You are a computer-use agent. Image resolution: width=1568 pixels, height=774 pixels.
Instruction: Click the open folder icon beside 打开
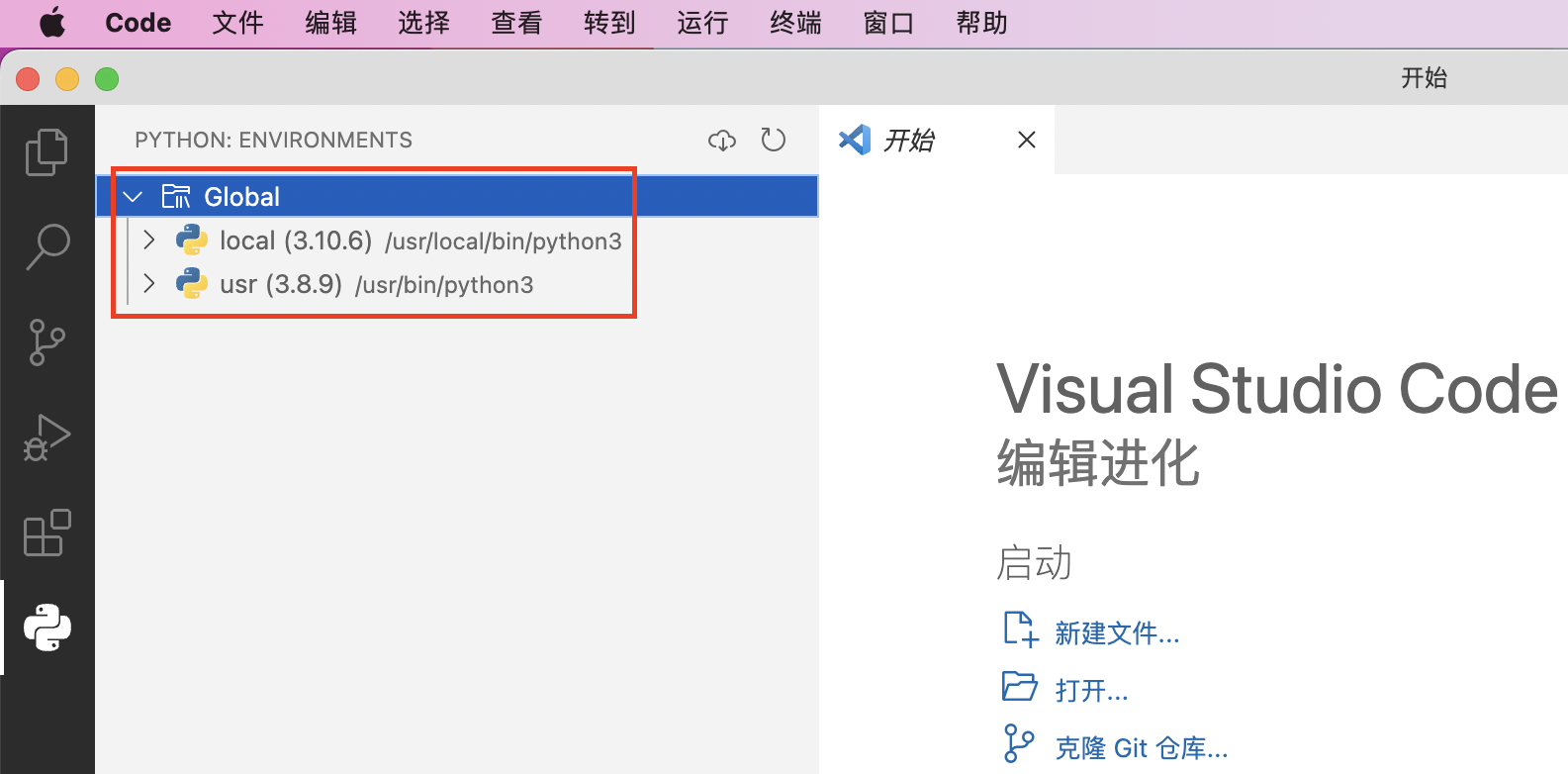click(x=1020, y=686)
